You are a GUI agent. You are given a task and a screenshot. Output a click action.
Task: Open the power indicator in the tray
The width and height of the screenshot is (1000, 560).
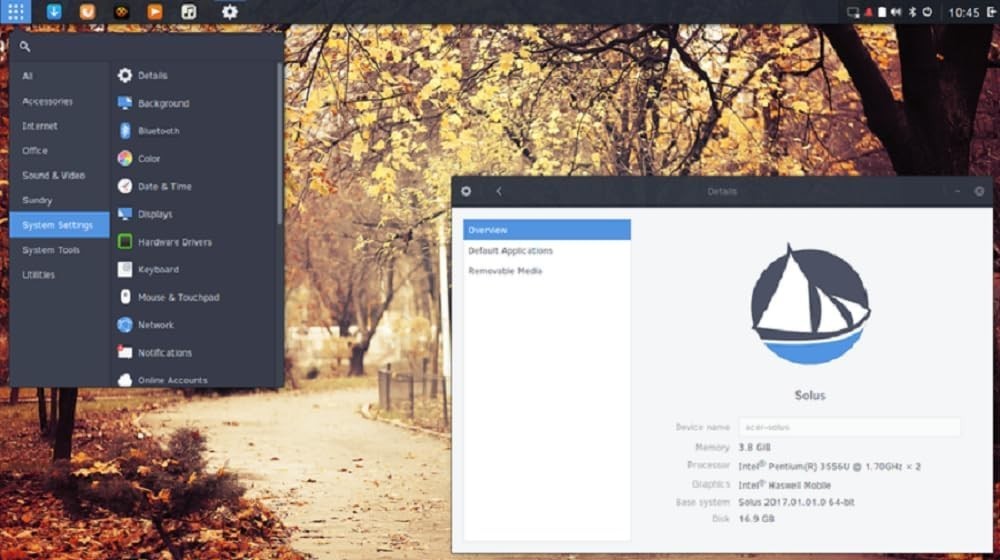click(x=927, y=12)
